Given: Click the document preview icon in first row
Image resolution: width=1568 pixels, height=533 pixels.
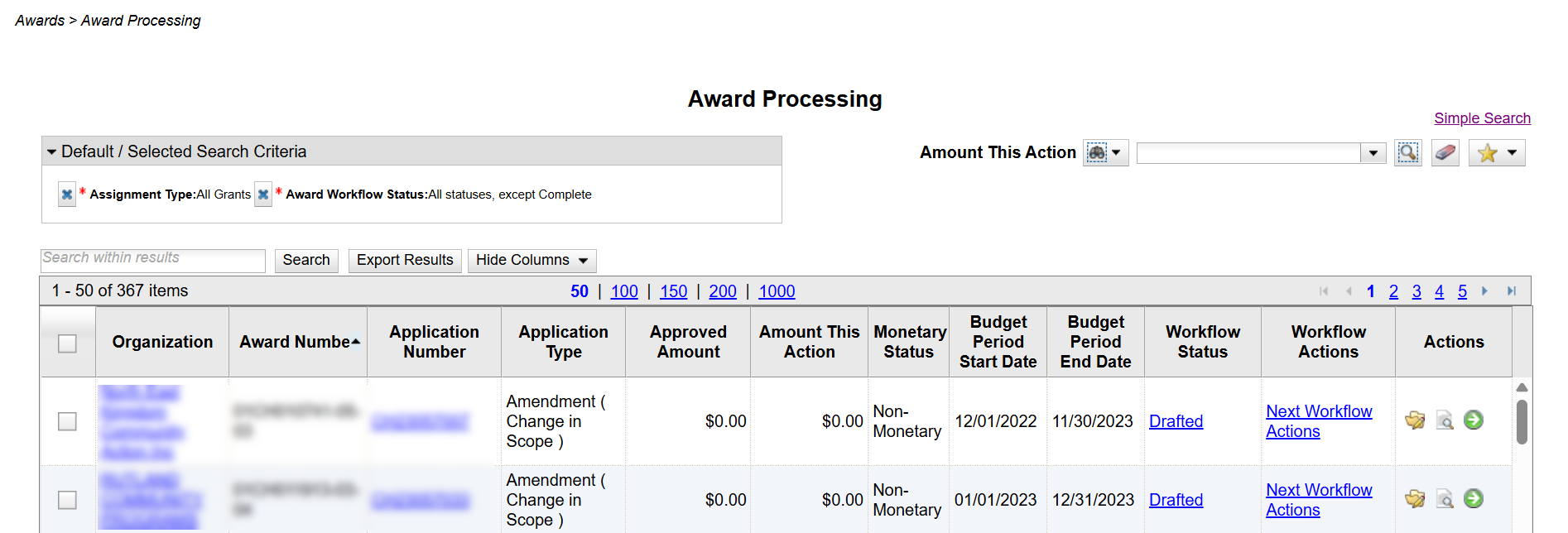Looking at the screenshot, I should [x=1445, y=420].
